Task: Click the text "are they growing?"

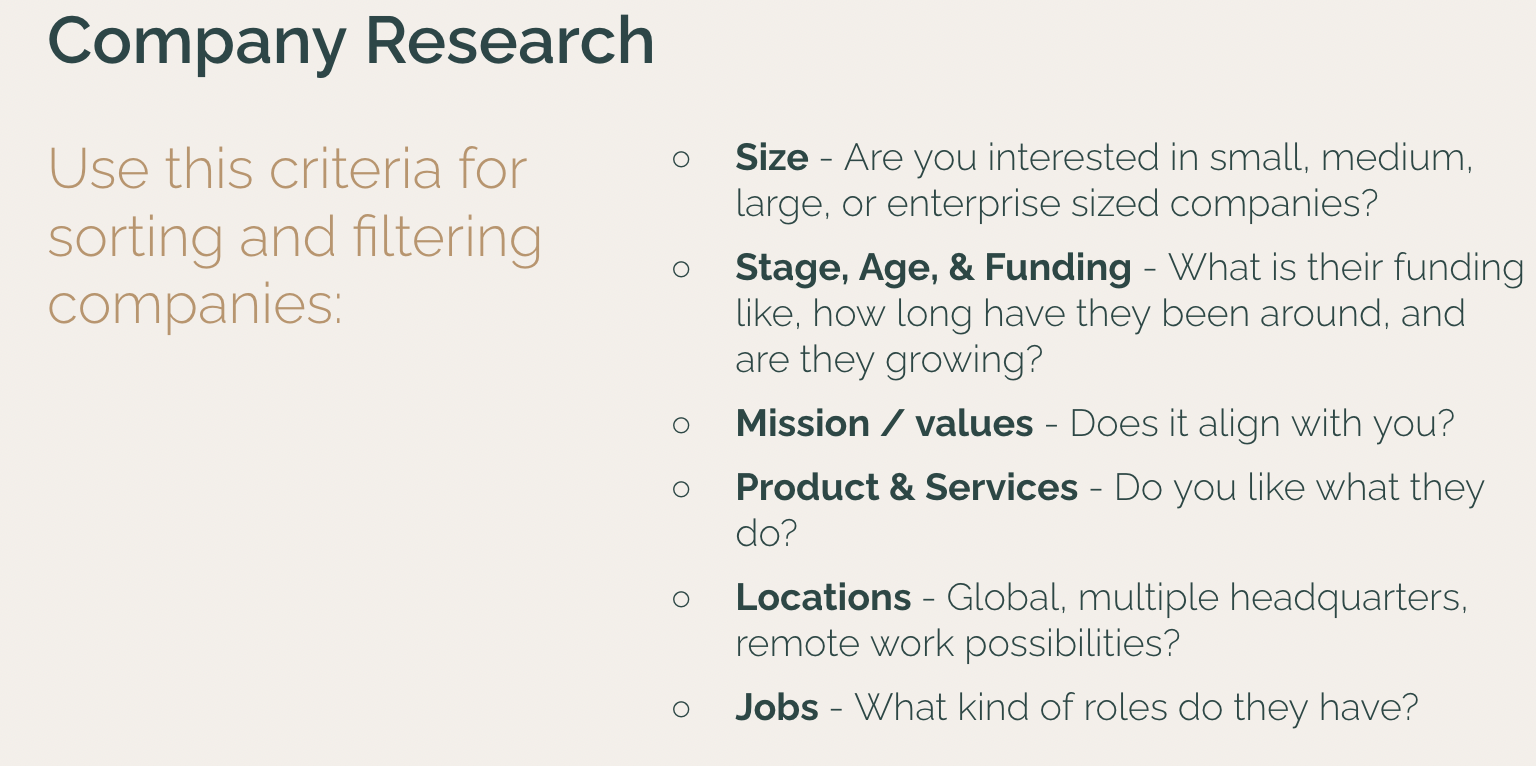Action: (888, 360)
